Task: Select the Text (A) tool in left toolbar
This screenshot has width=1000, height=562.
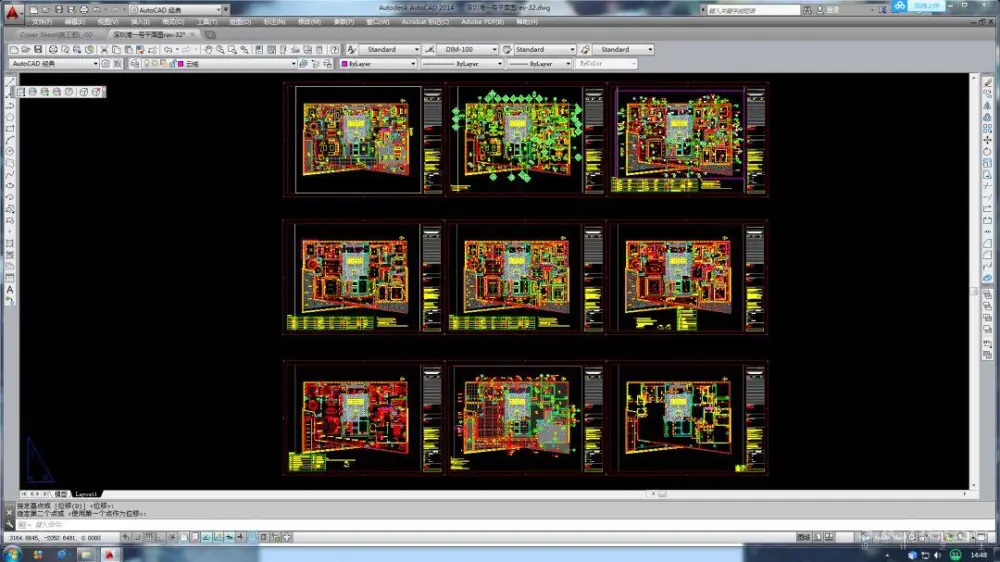Action: (x=10, y=289)
